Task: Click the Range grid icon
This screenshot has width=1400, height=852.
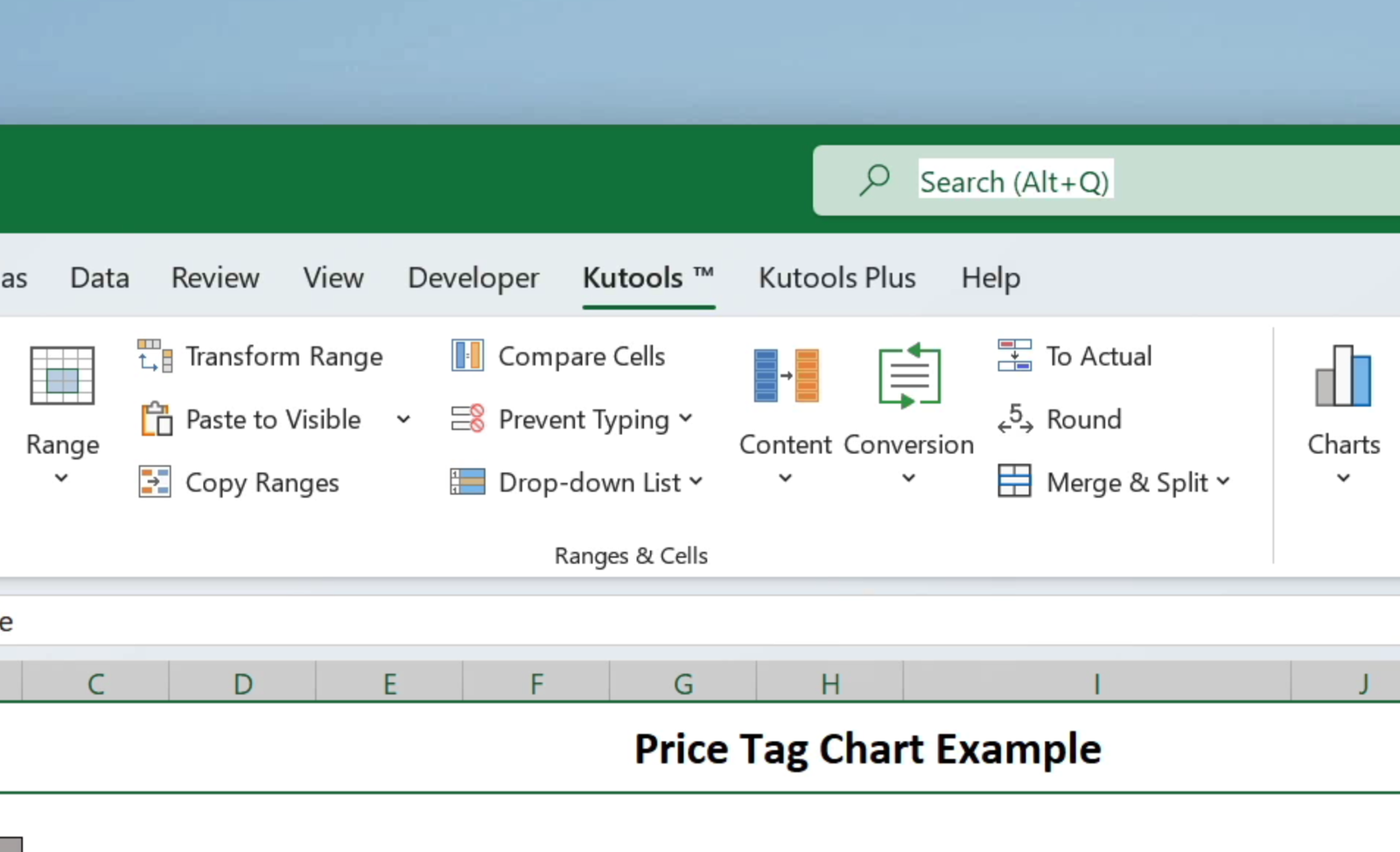Action: point(61,376)
